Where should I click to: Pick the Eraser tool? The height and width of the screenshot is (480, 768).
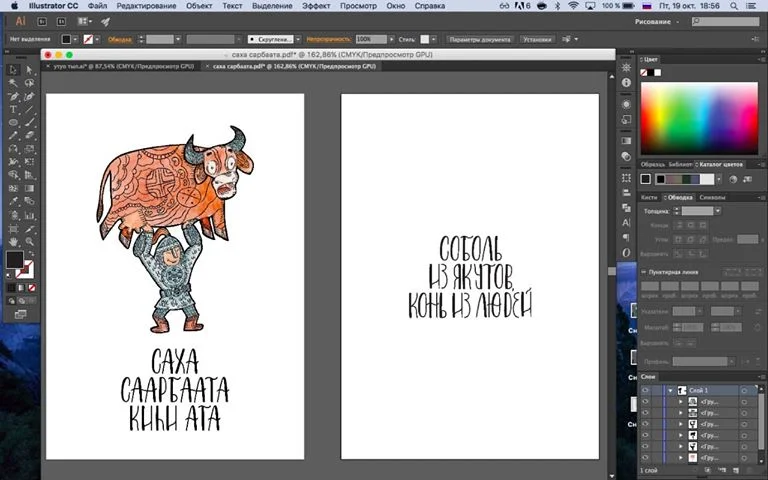[29, 136]
